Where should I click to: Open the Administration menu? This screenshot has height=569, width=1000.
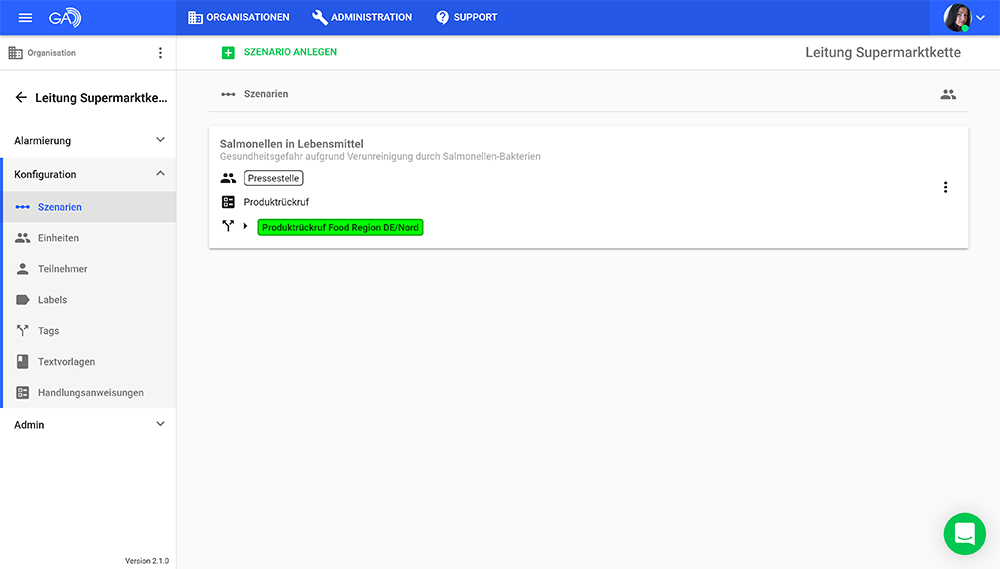point(362,17)
